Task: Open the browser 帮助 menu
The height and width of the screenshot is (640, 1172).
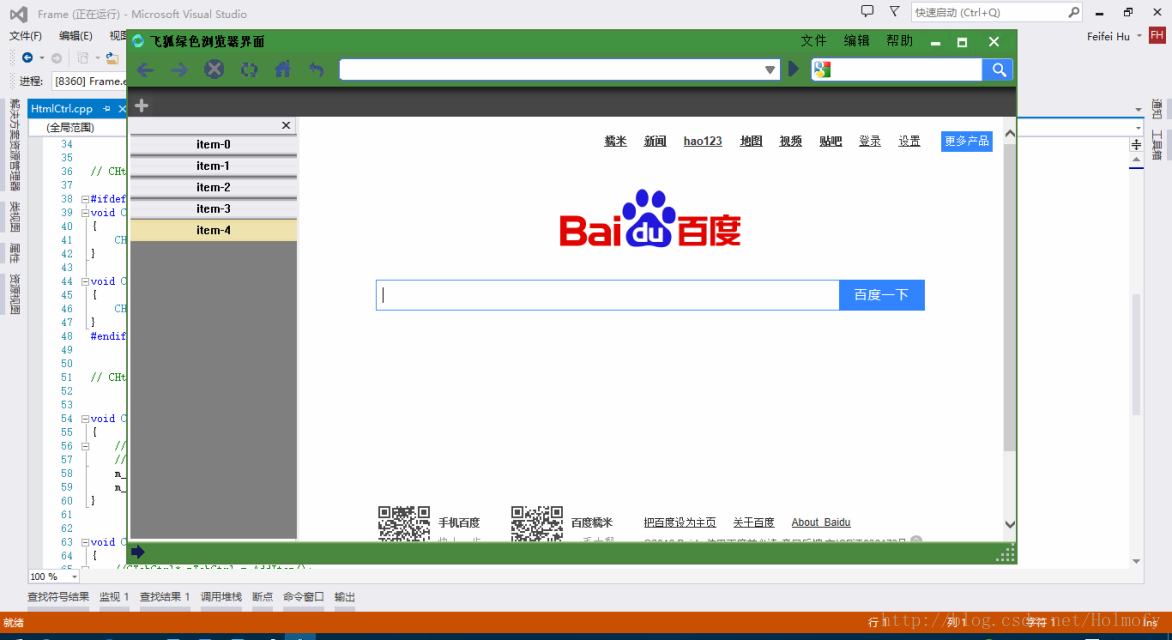Action: pyautogui.click(x=900, y=41)
